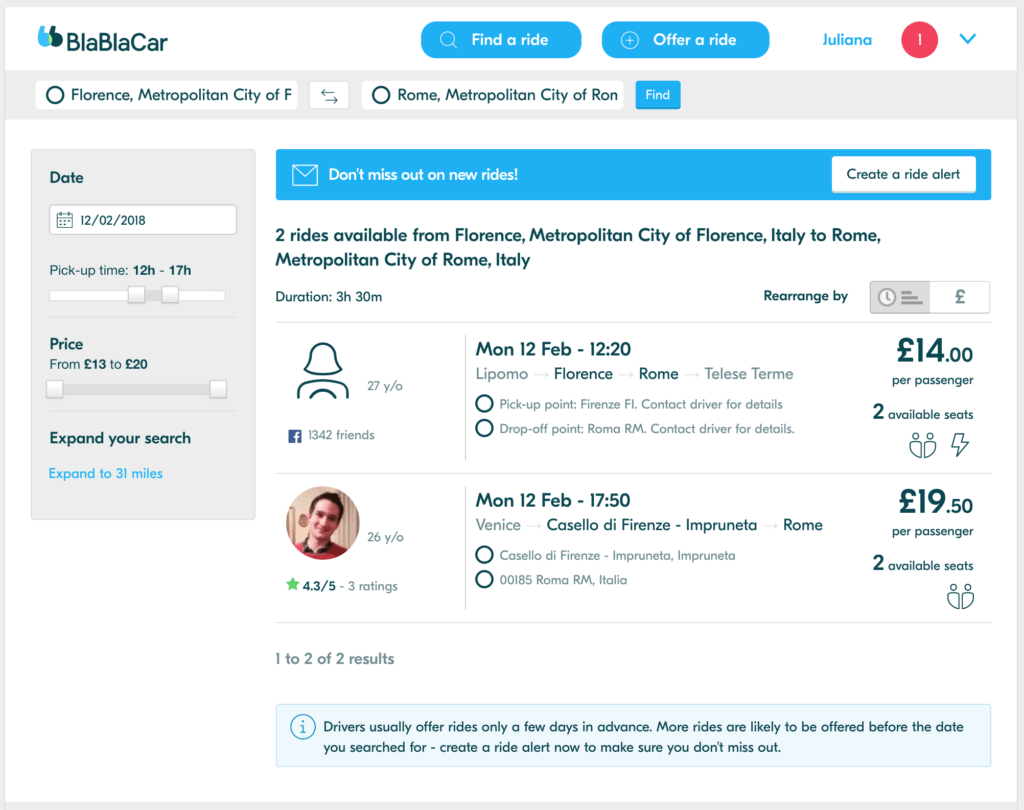Click the Find a ride button
Image resolution: width=1024 pixels, height=810 pixels.
(x=501, y=40)
